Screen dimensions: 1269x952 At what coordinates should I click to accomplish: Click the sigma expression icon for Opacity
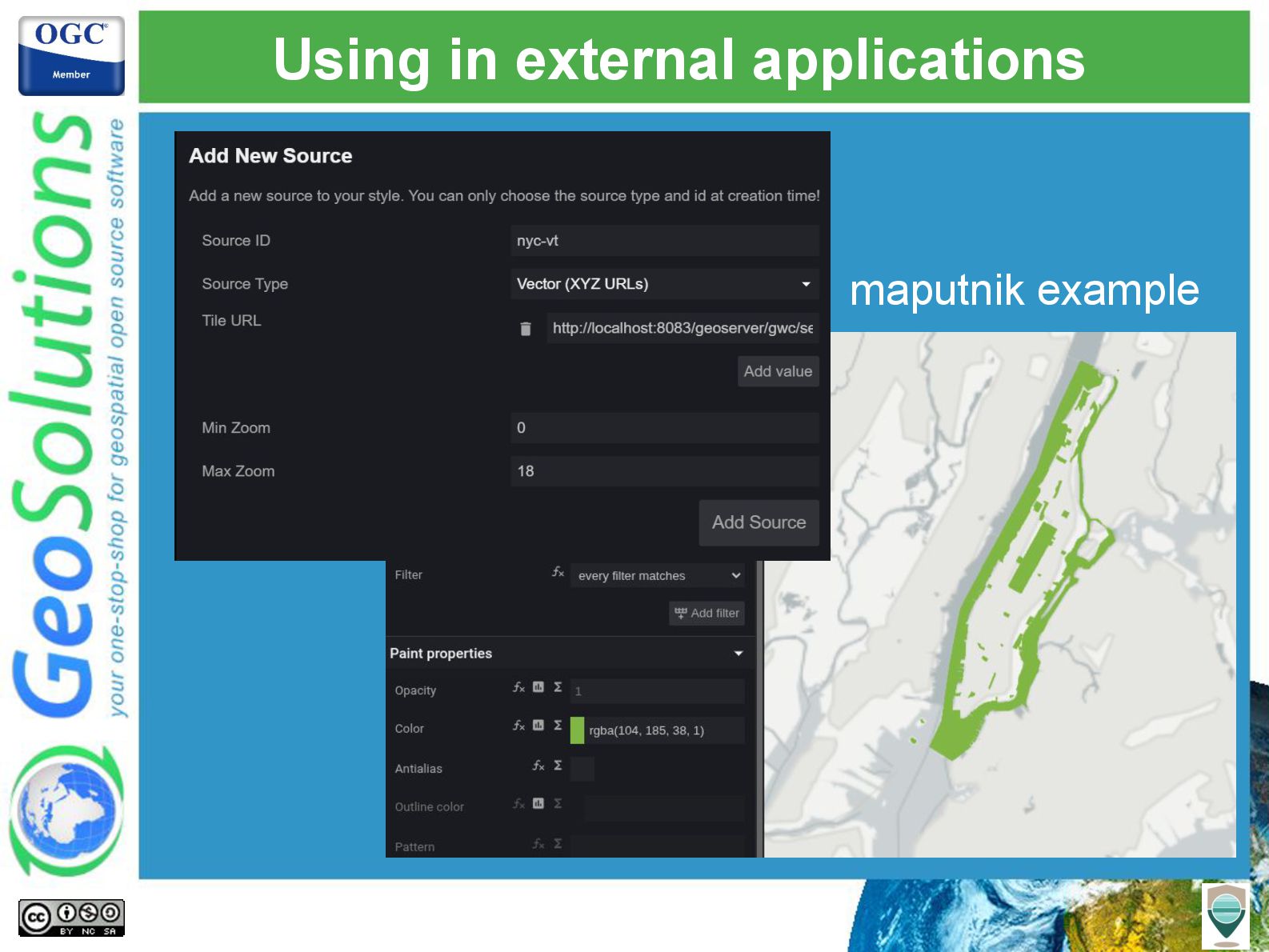pos(558,687)
